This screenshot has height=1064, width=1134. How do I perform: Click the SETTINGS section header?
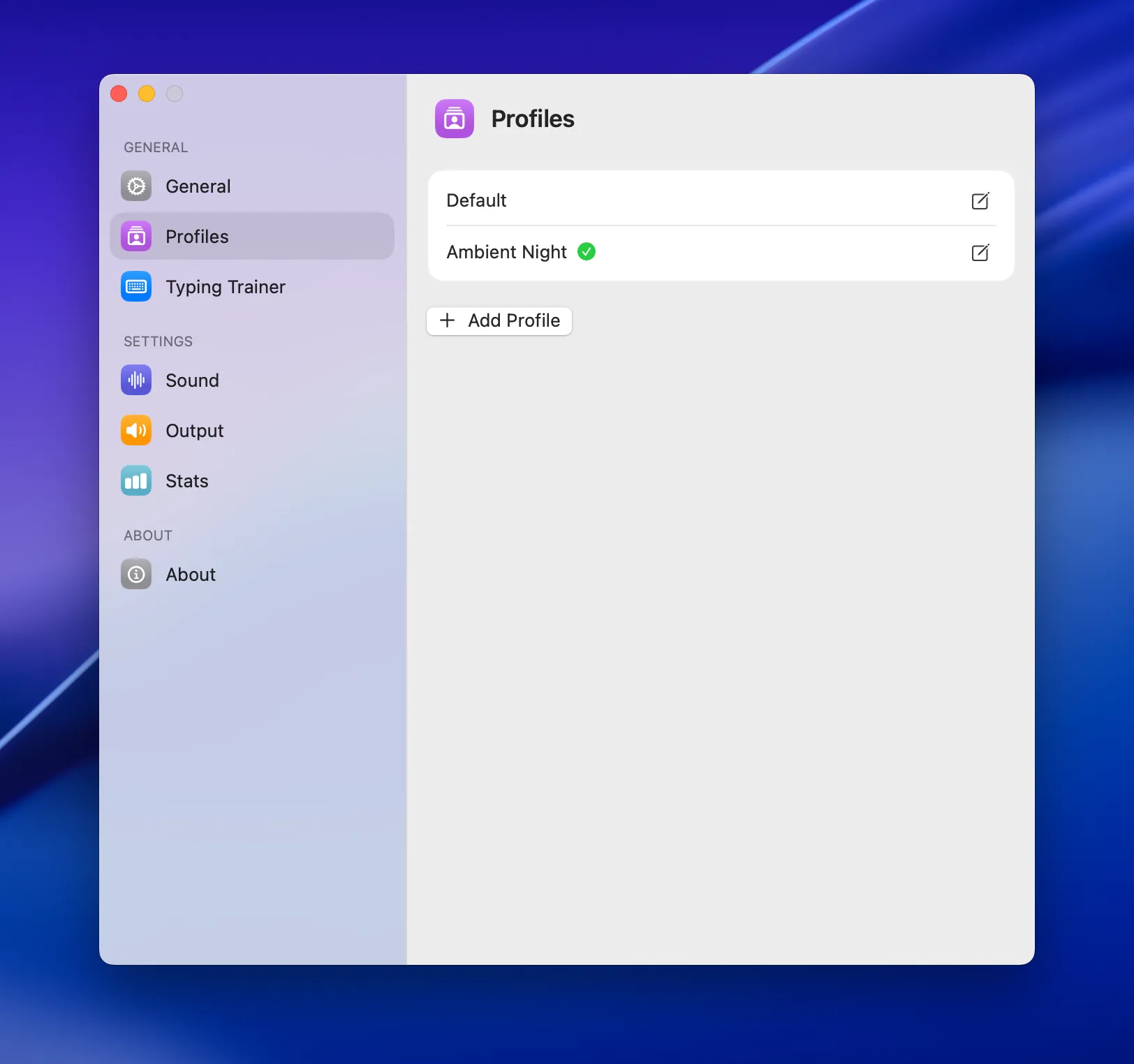pyautogui.click(x=158, y=341)
